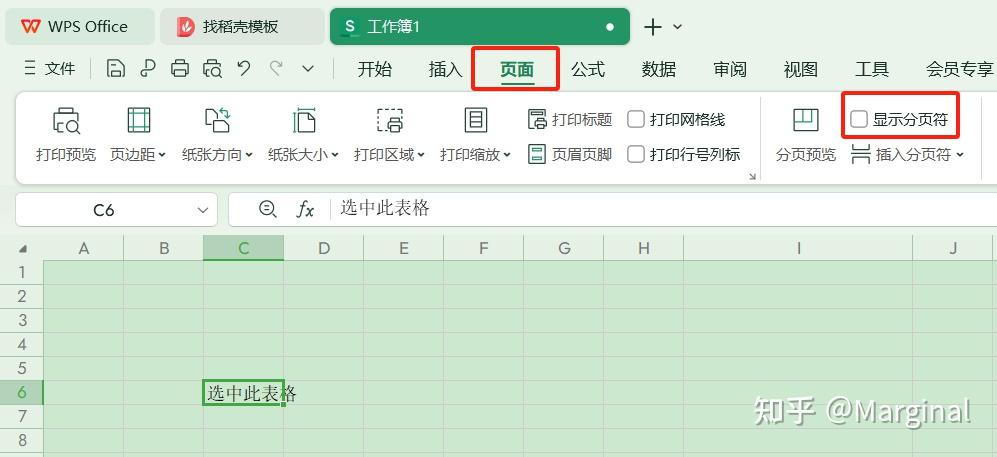
Task: Click the Save As icon beside Save
Action: pyautogui.click(x=148, y=69)
